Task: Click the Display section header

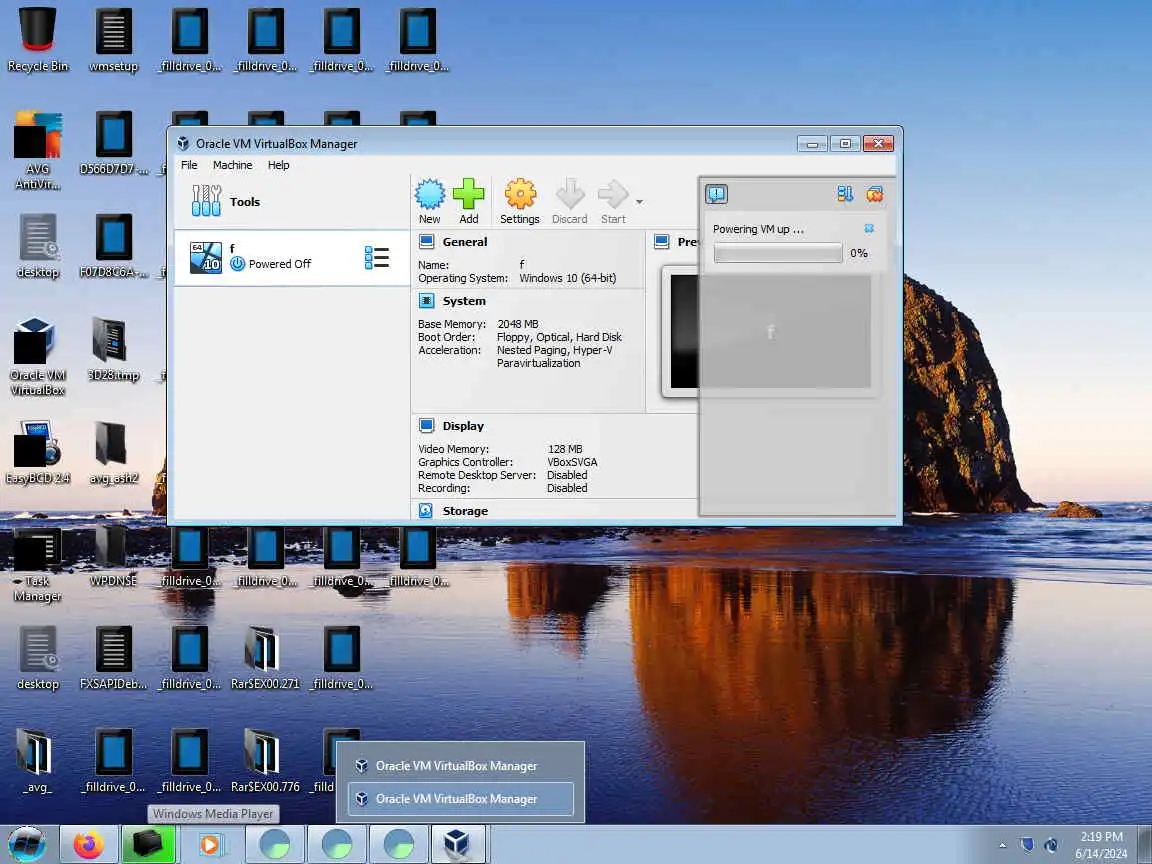Action: coord(463,425)
